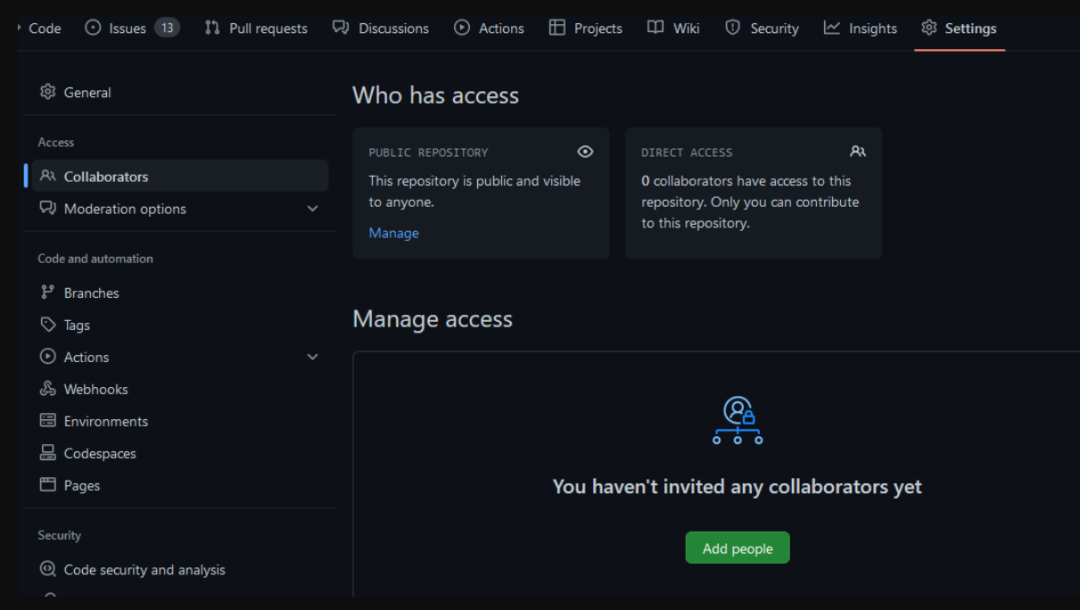Click the Add people button
1080x610 pixels.
(738, 548)
